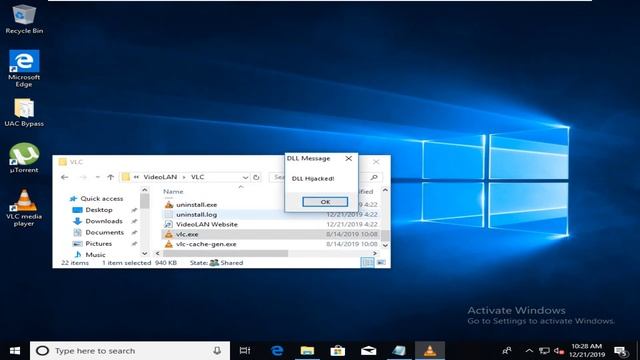
Task: Select the Microsoft Edge desktop shortcut
Action: pyautogui.click(x=24, y=68)
